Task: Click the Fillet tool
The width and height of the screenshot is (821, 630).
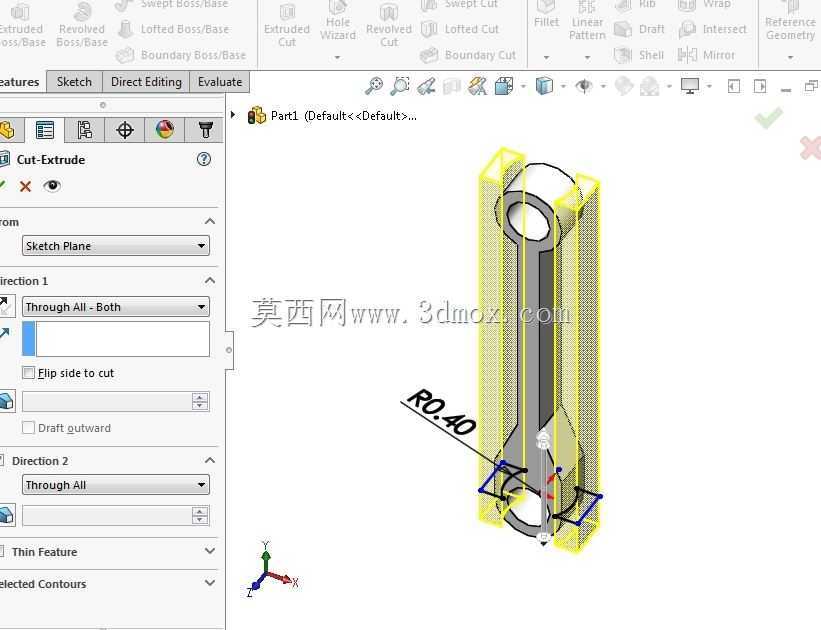Action: (546, 15)
